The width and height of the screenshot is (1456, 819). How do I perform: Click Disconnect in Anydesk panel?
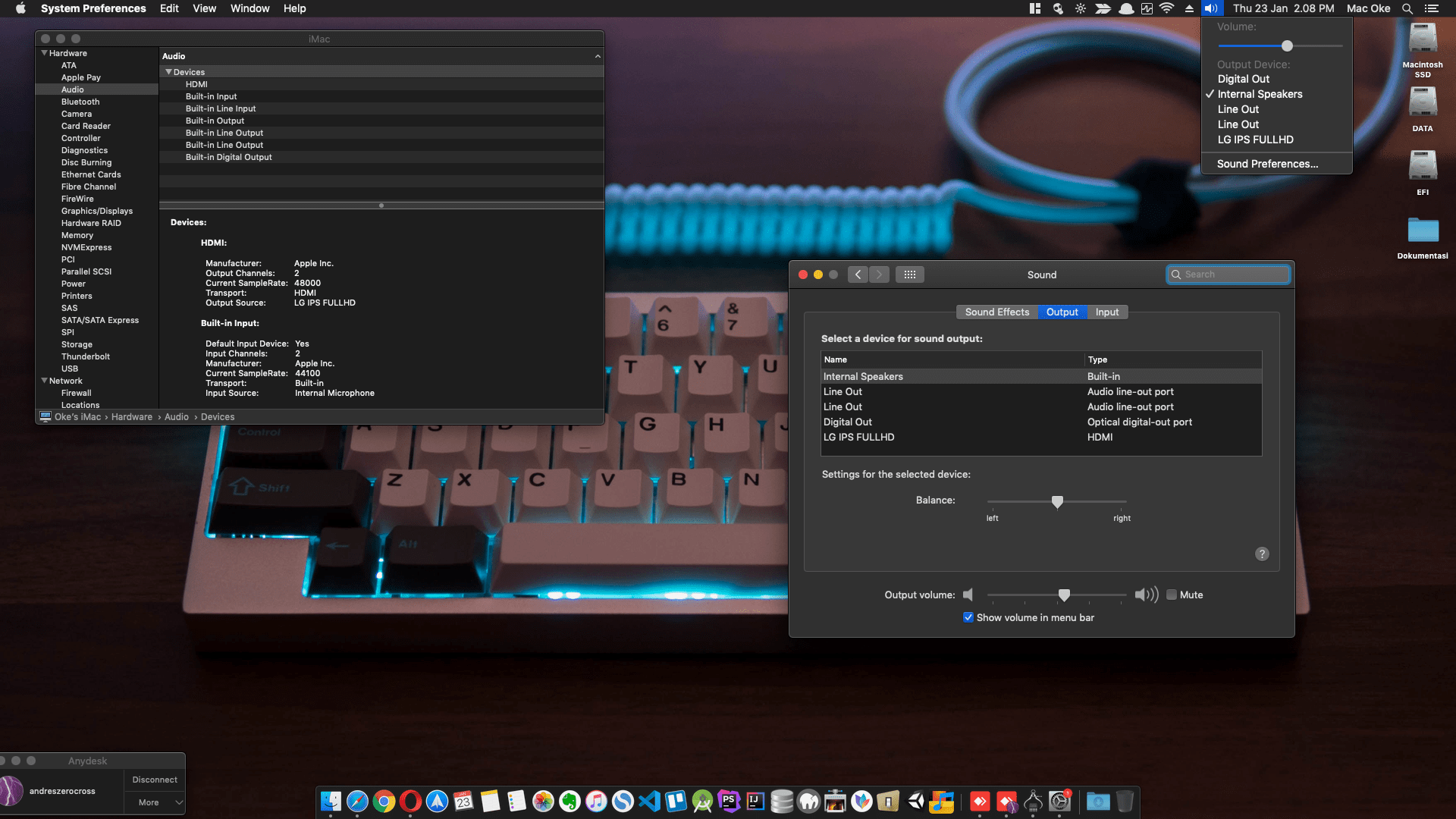pos(155,780)
